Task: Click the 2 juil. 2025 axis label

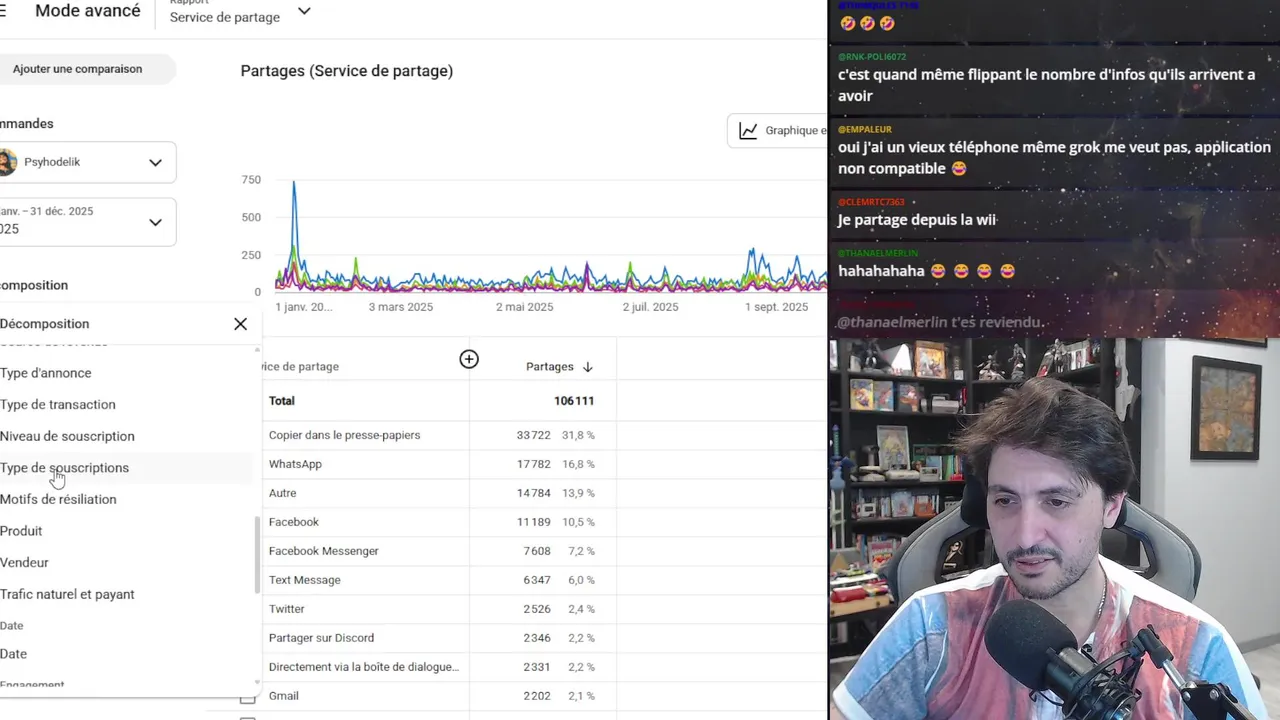Action: [x=651, y=307]
